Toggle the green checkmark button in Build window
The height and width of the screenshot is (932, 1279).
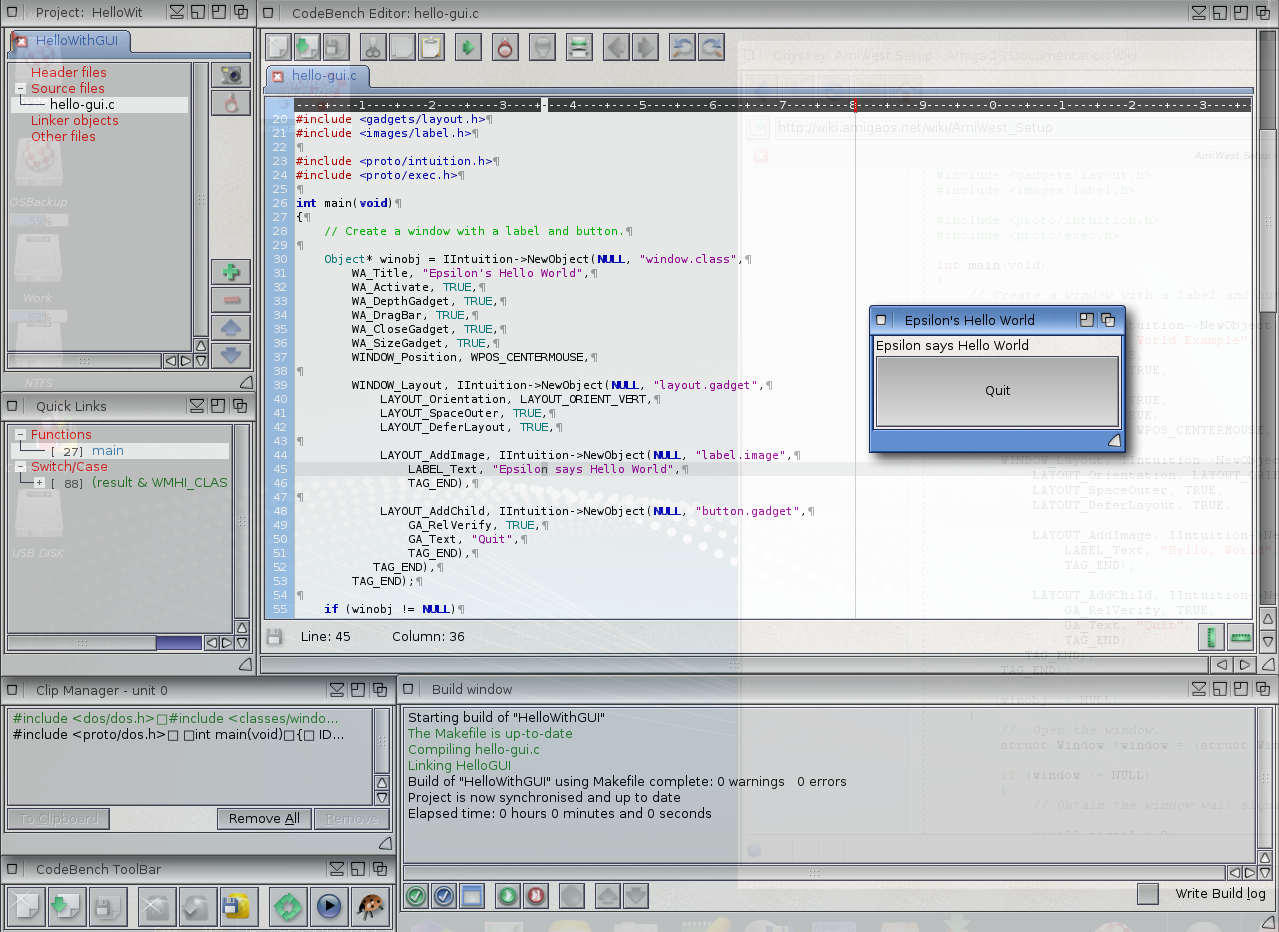tap(416, 896)
